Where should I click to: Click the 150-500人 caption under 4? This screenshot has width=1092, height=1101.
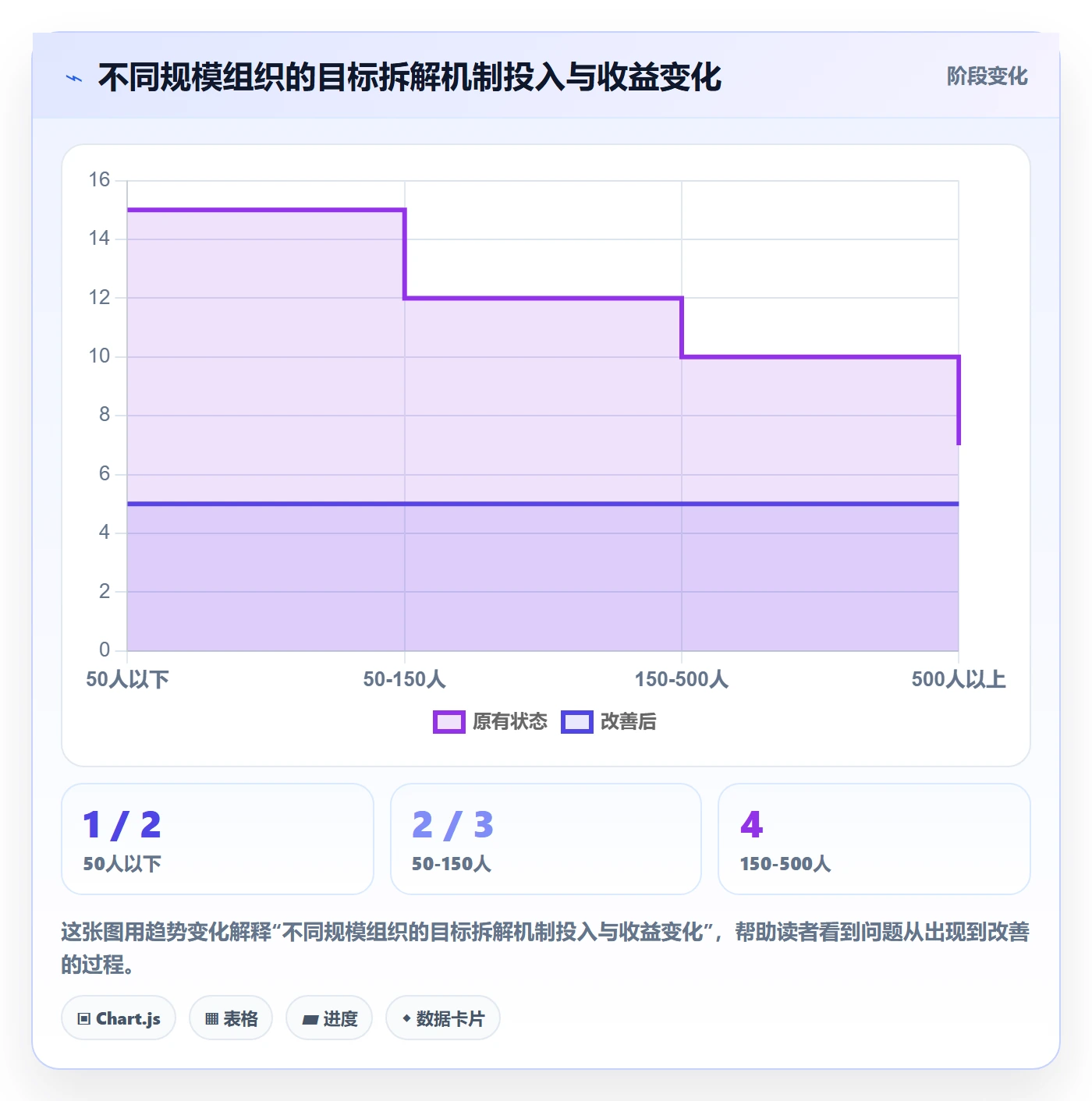[785, 864]
